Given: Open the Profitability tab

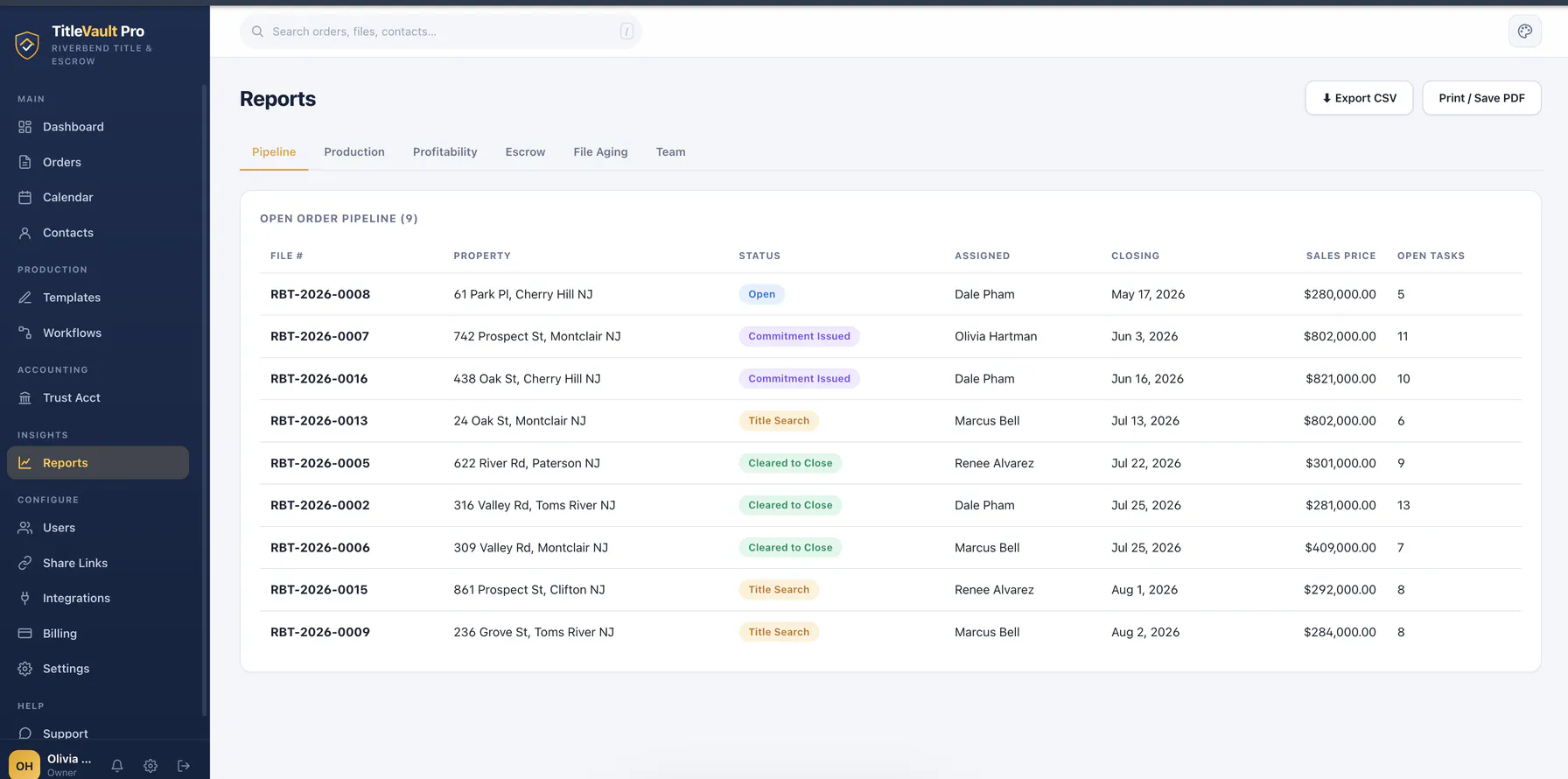Looking at the screenshot, I should (445, 151).
